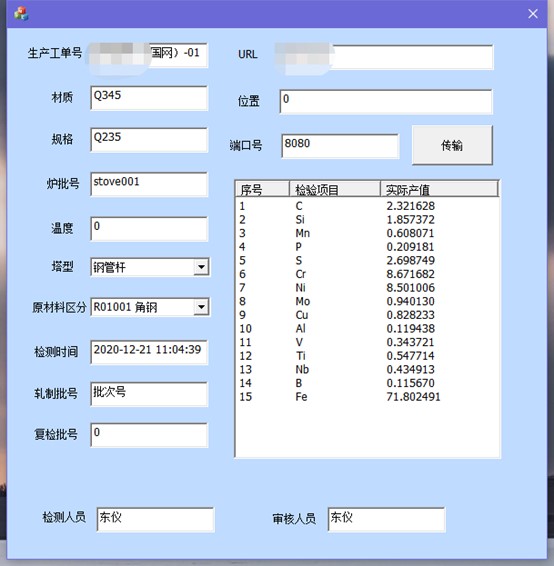Click the value 71.802491
The height and width of the screenshot is (566, 554).
414,397
